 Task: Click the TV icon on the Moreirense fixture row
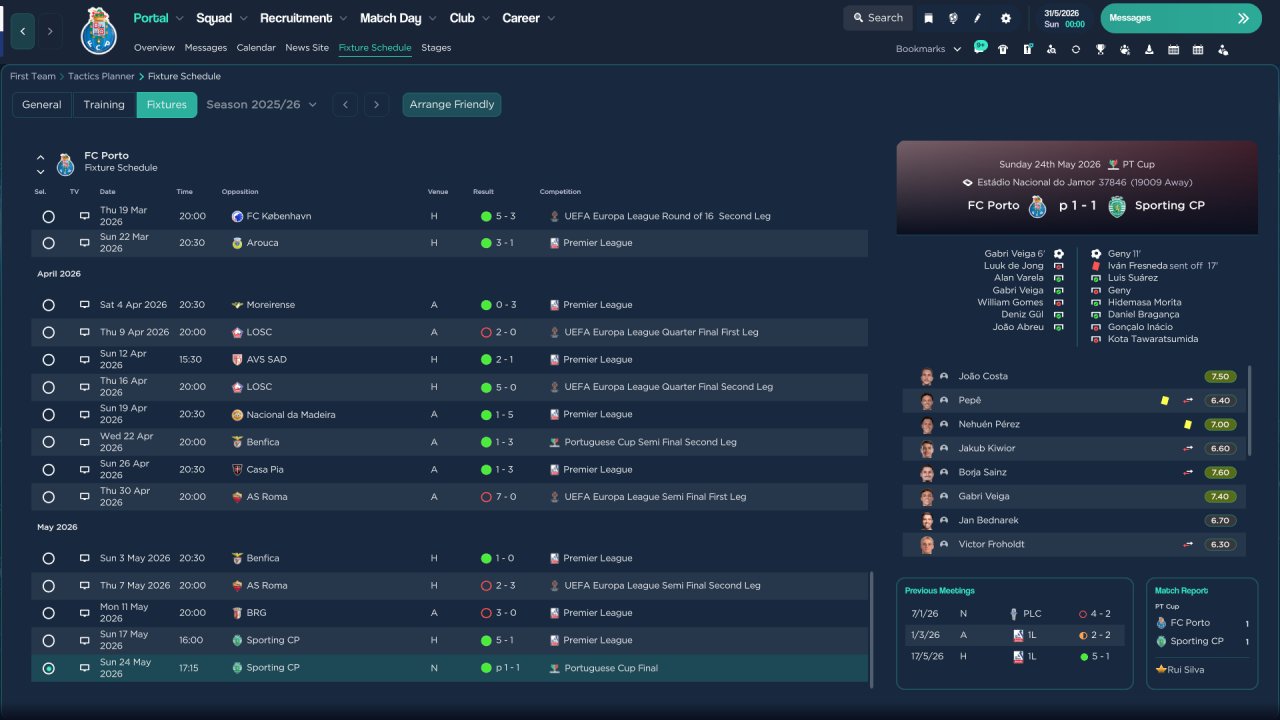(x=84, y=305)
